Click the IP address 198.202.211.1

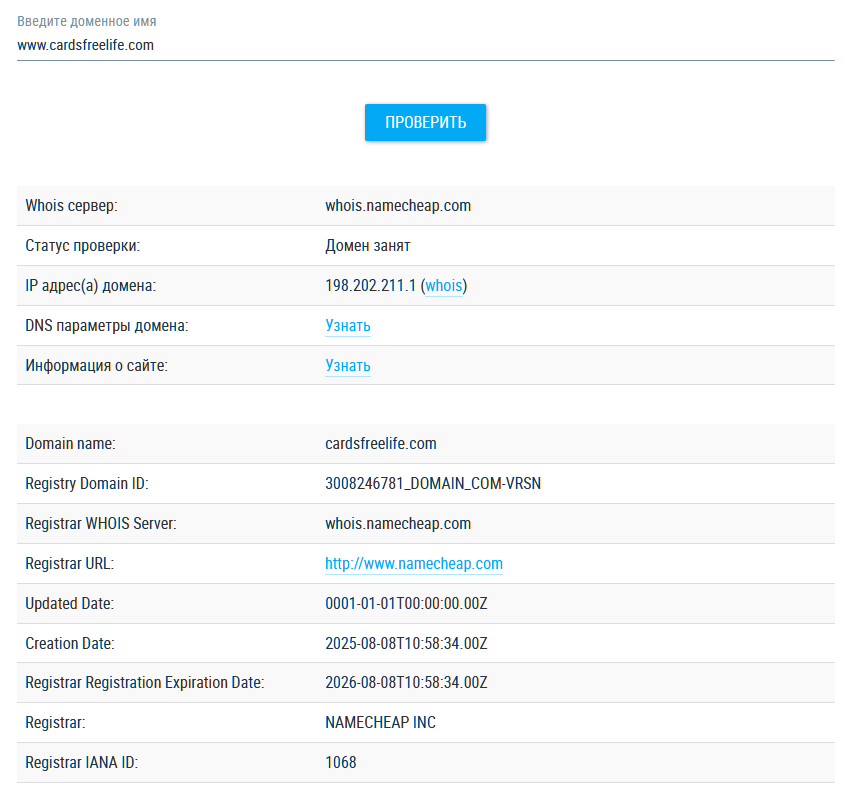click(370, 286)
